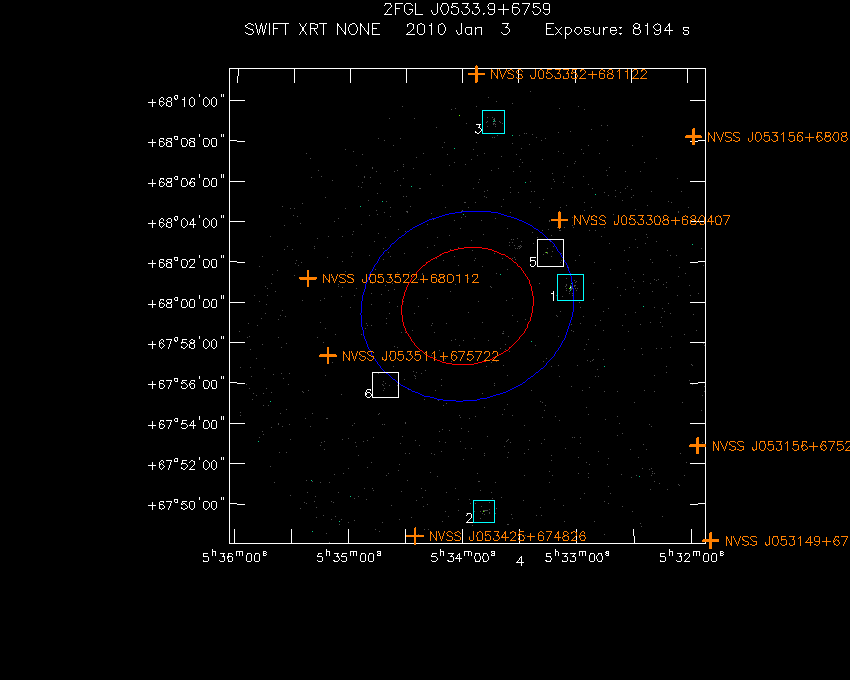
Task: Click the +68°04'00" declination label
Action: click(186, 223)
